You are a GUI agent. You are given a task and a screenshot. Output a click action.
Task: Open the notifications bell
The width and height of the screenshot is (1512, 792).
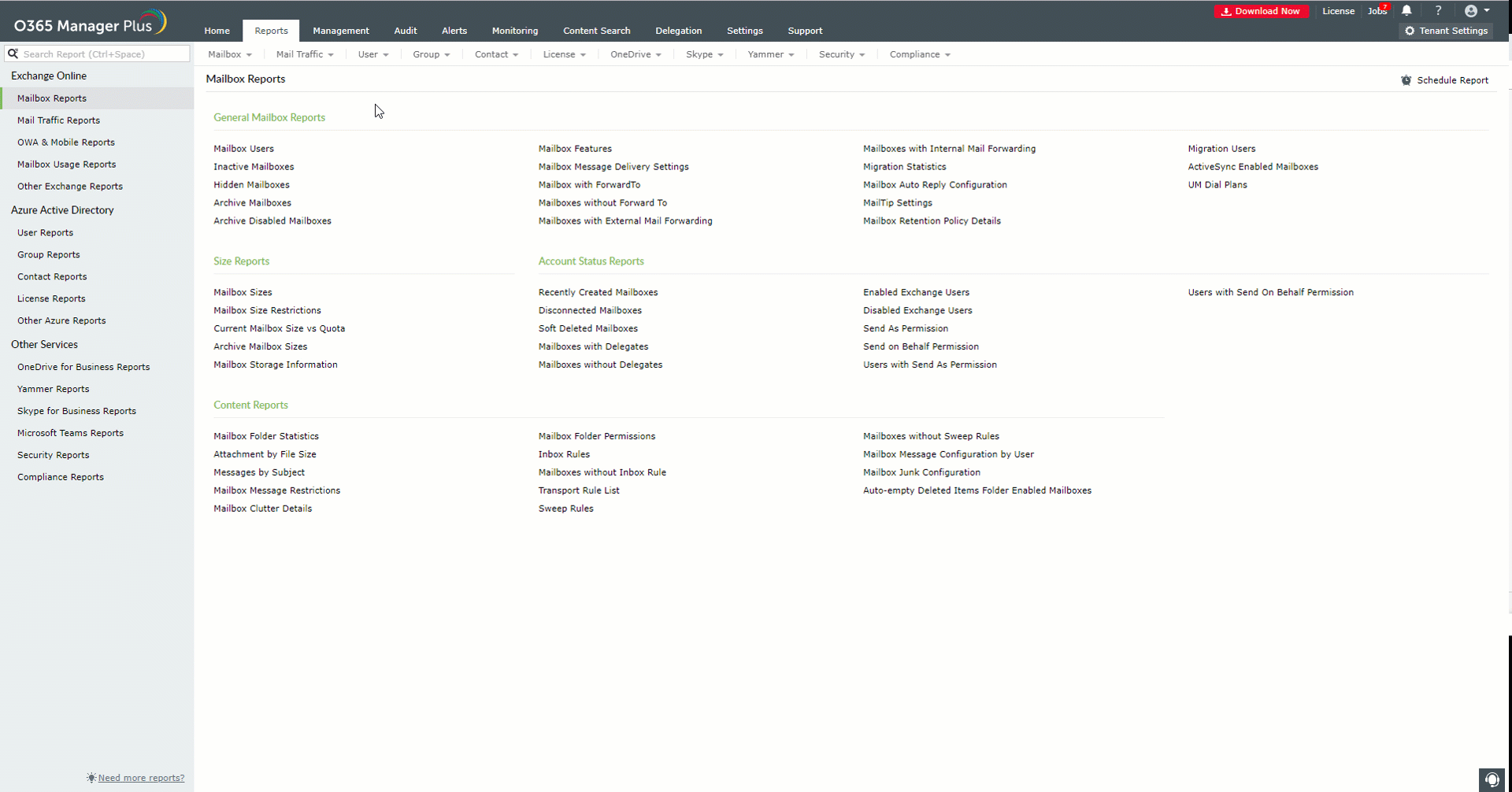point(1406,10)
